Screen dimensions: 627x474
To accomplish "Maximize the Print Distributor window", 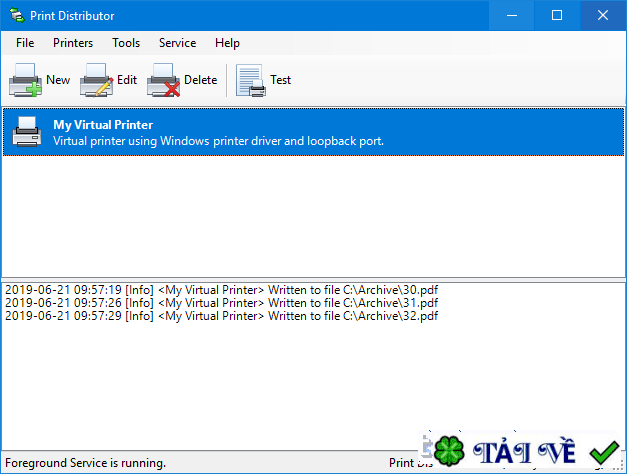I will tap(557, 16).
